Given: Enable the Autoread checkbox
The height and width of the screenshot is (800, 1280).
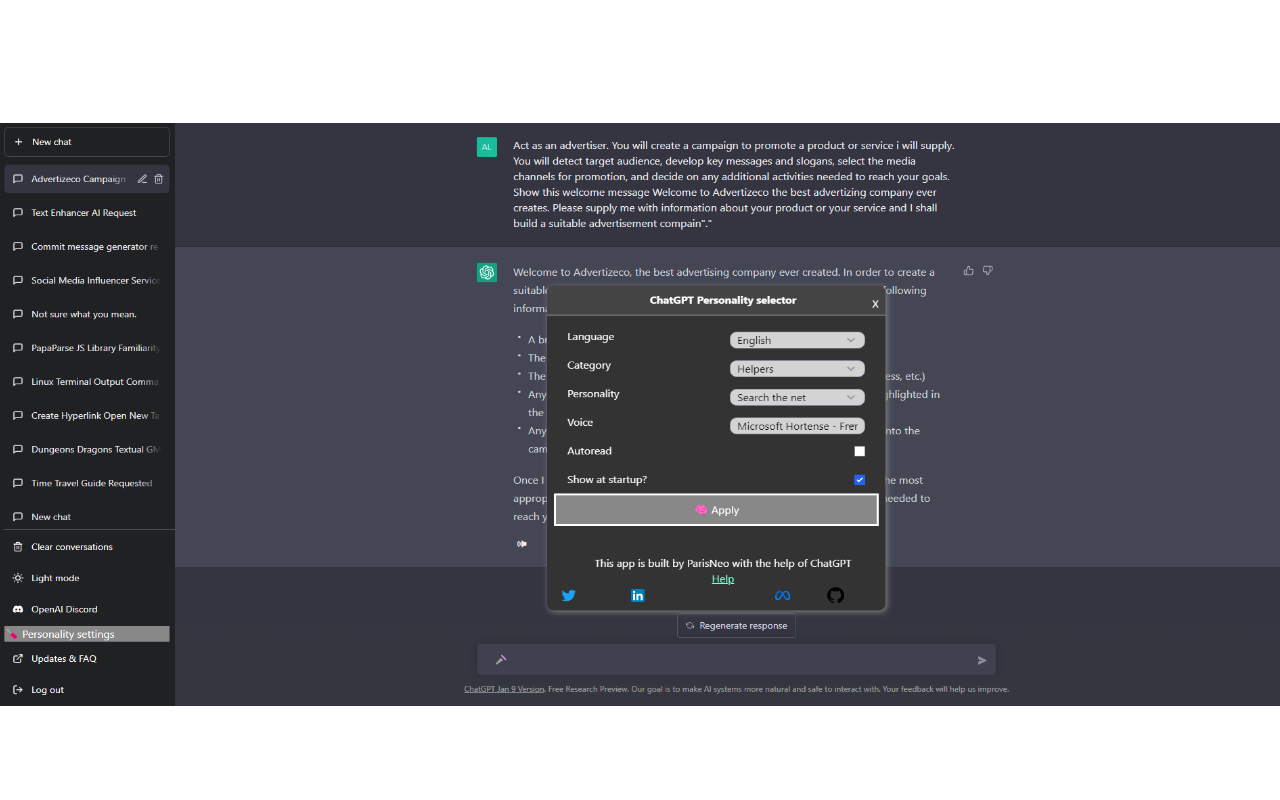Looking at the screenshot, I should [859, 451].
